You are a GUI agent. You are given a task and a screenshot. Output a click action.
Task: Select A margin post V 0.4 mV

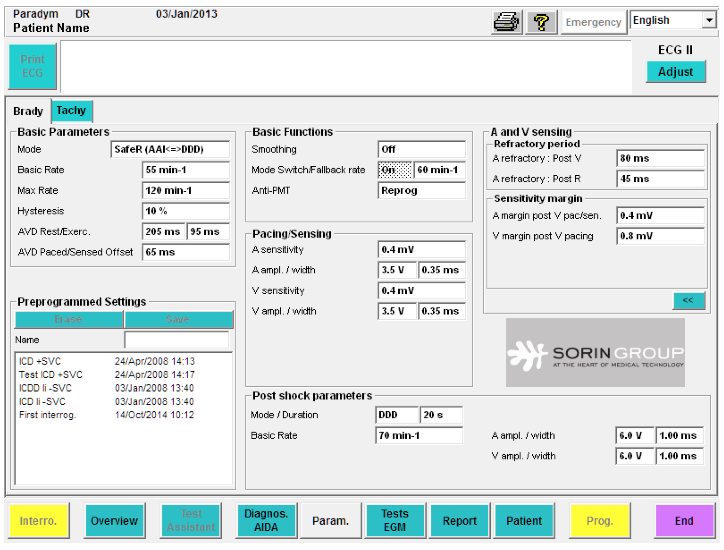(660, 216)
